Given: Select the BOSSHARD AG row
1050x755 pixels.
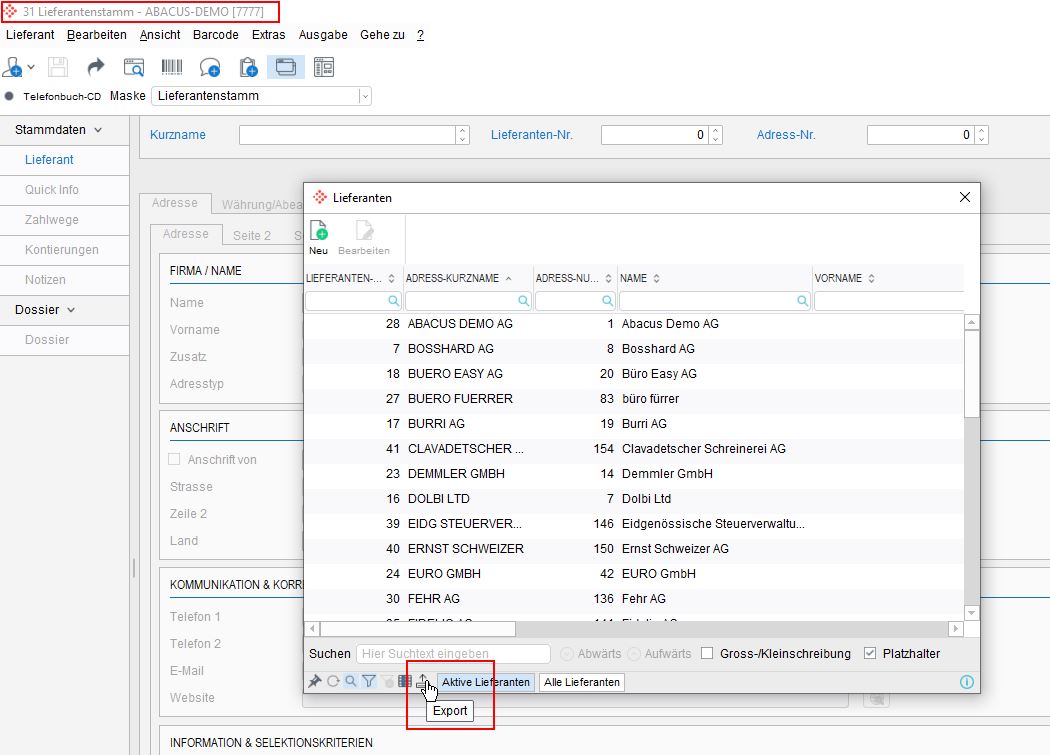Looking at the screenshot, I should [633, 349].
